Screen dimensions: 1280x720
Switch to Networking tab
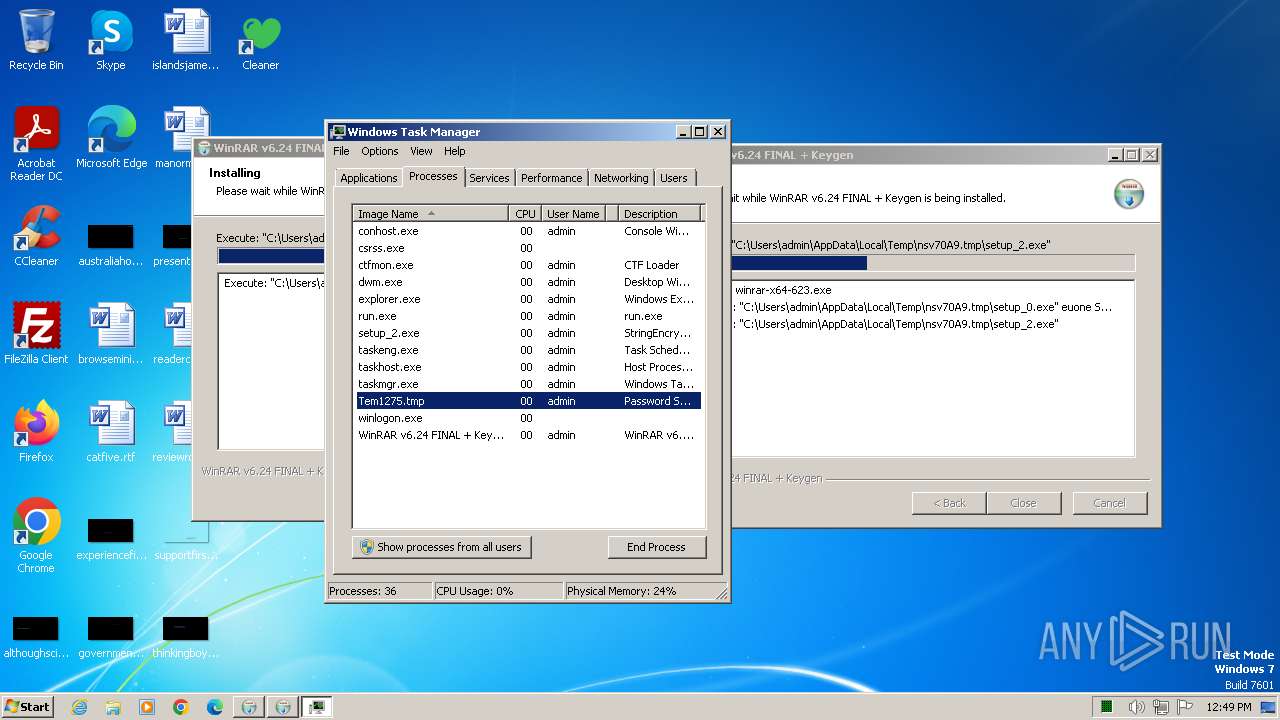click(621, 178)
